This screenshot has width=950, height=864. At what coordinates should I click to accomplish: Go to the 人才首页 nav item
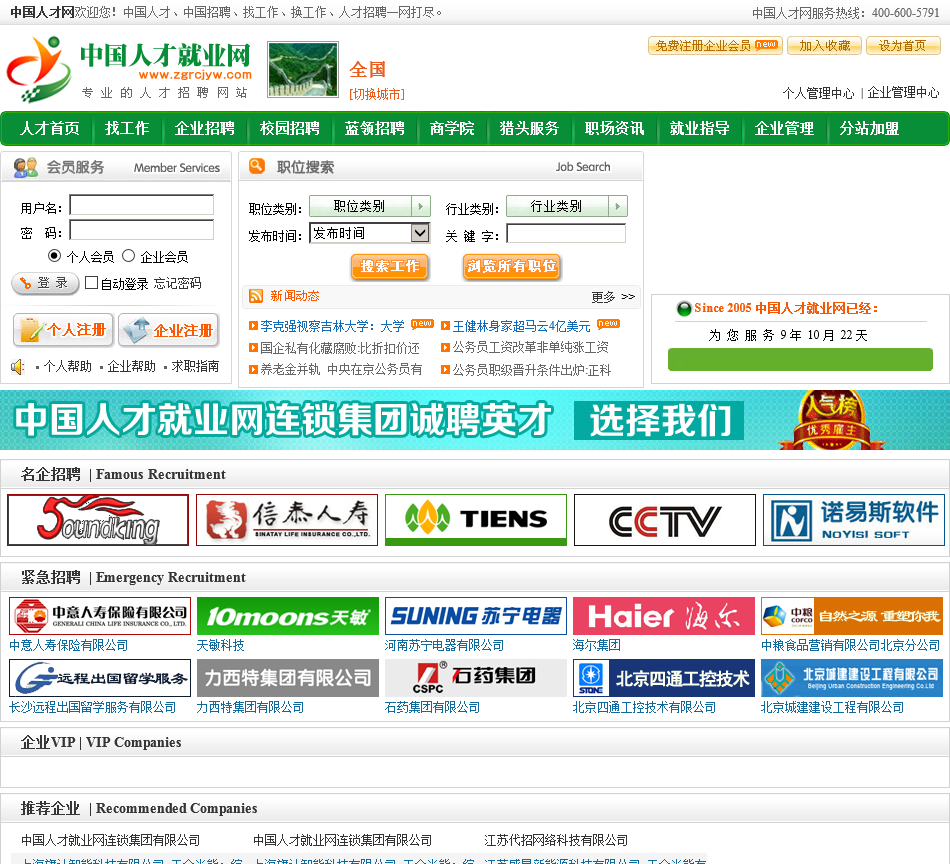[50, 128]
